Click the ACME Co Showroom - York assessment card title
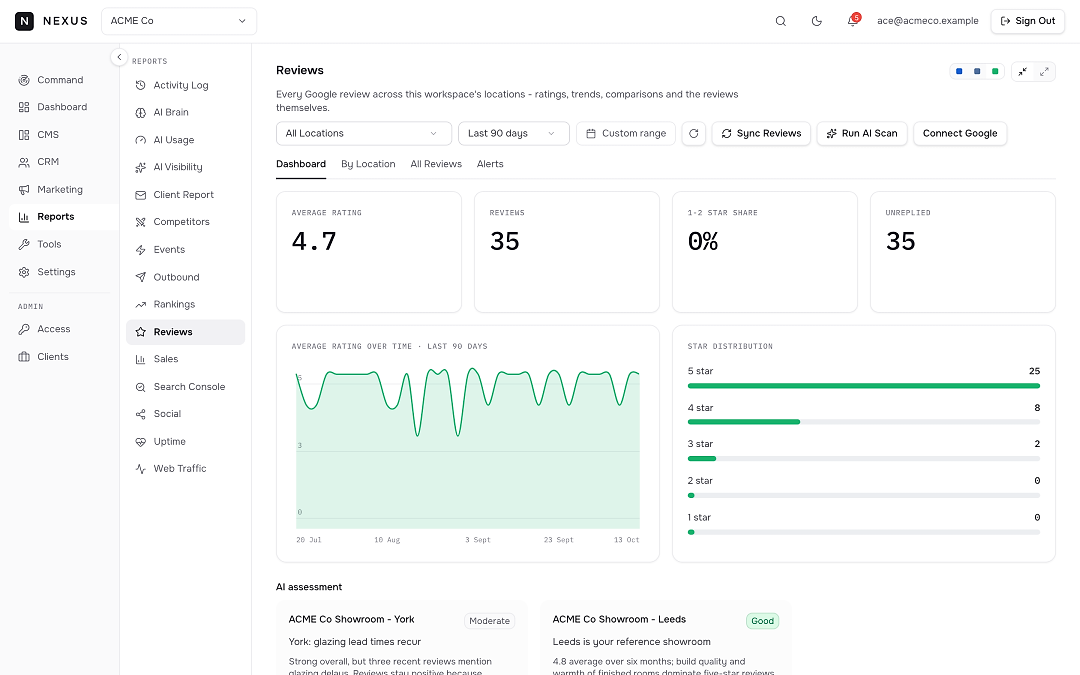This screenshot has height=675, width=1080. coord(351,619)
